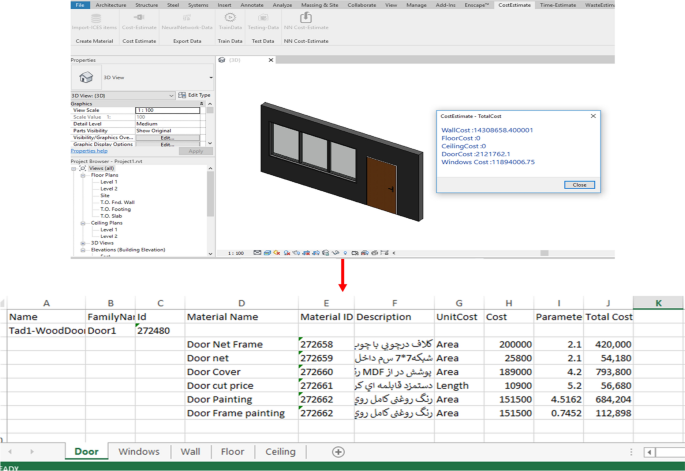685x471 pixels.
Task: Click the Cost-Estimate ribbon icon
Action: [x=139, y=17]
